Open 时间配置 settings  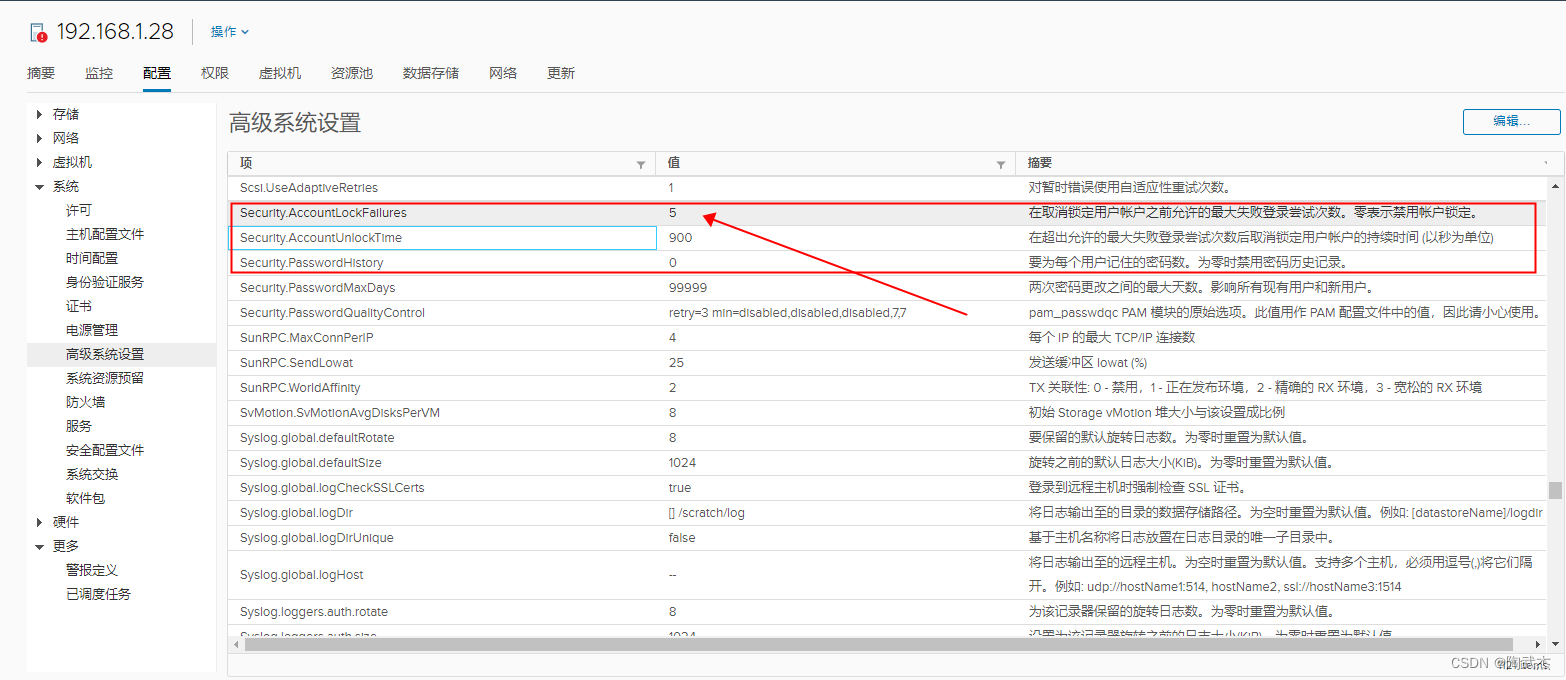pos(92,258)
